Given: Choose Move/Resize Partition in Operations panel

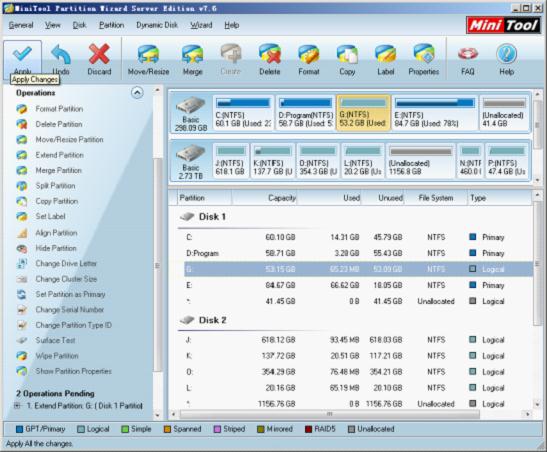Looking at the screenshot, I should click(x=69, y=140).
